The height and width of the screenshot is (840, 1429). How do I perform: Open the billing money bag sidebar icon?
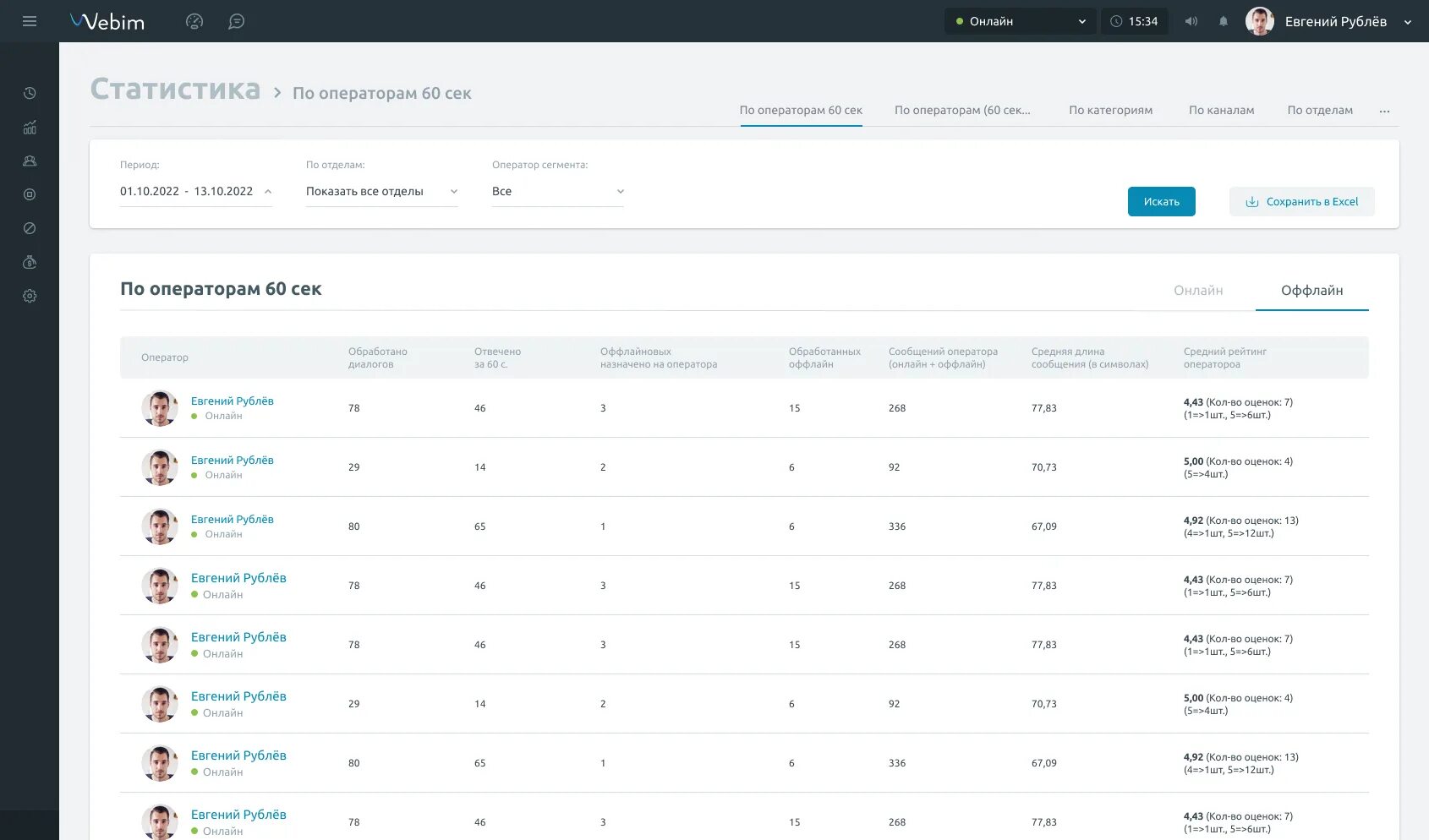tap(30, 262)
